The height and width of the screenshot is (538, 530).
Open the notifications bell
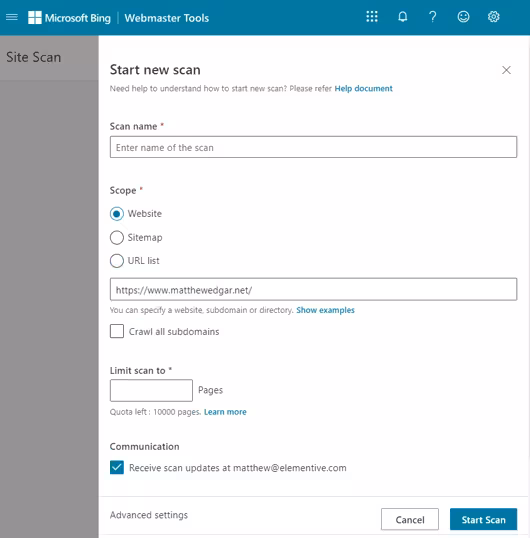(403, 16)
